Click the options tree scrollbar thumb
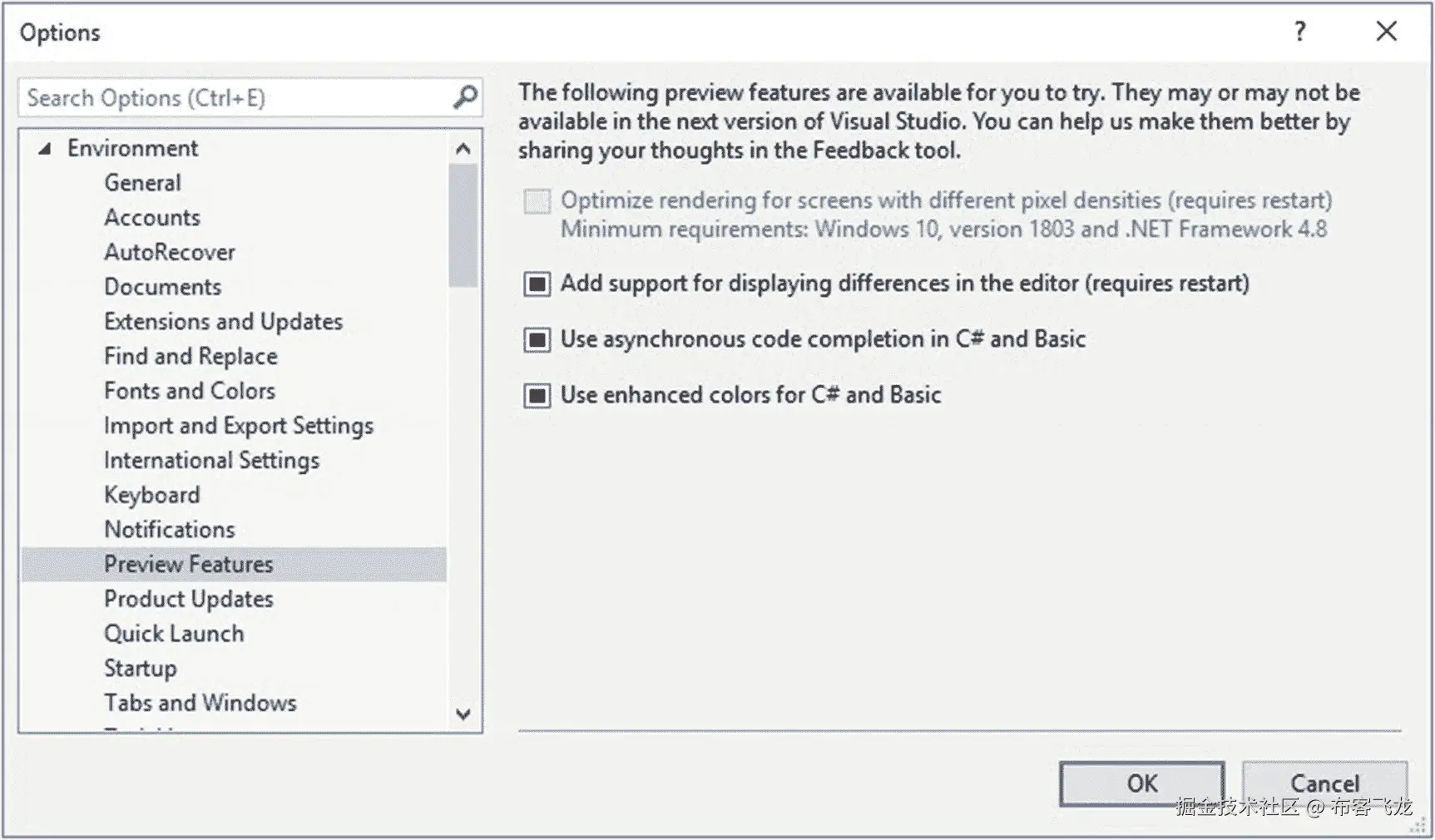The width and height of the screenshot is (1435, 840). click(463, 225)
